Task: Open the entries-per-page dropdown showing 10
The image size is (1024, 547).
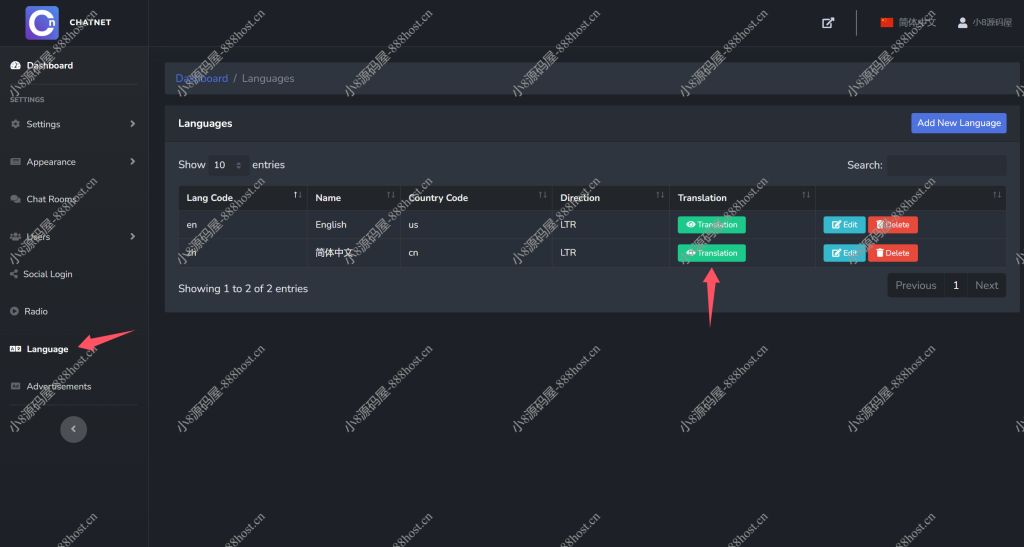Action: point(228,165)
